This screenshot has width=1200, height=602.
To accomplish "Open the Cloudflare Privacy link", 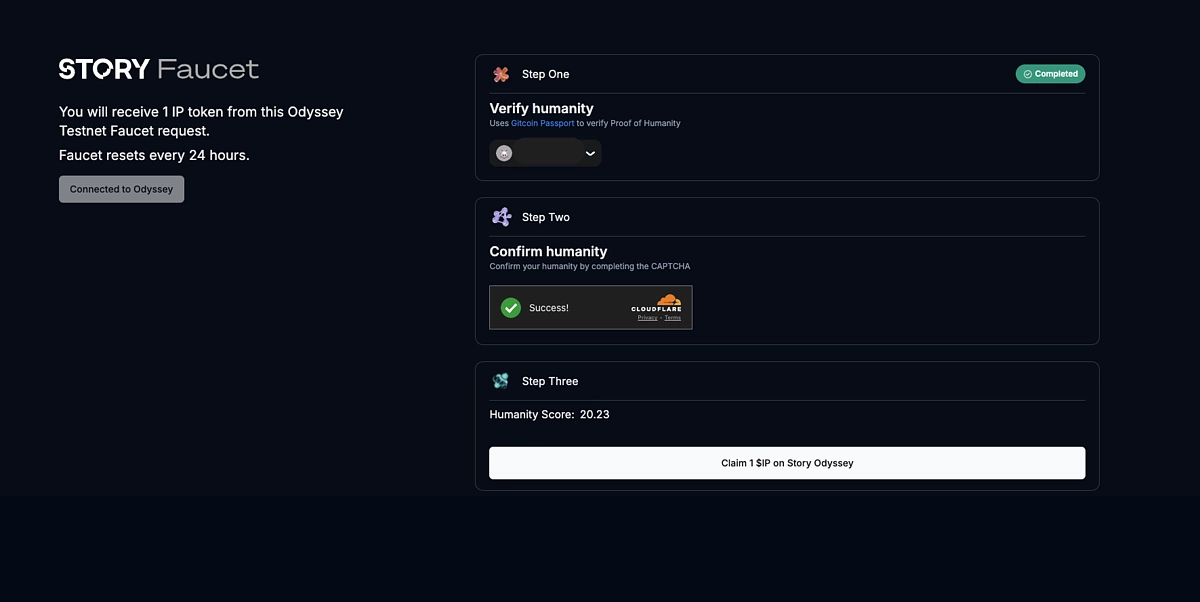I will pos(647,318).
